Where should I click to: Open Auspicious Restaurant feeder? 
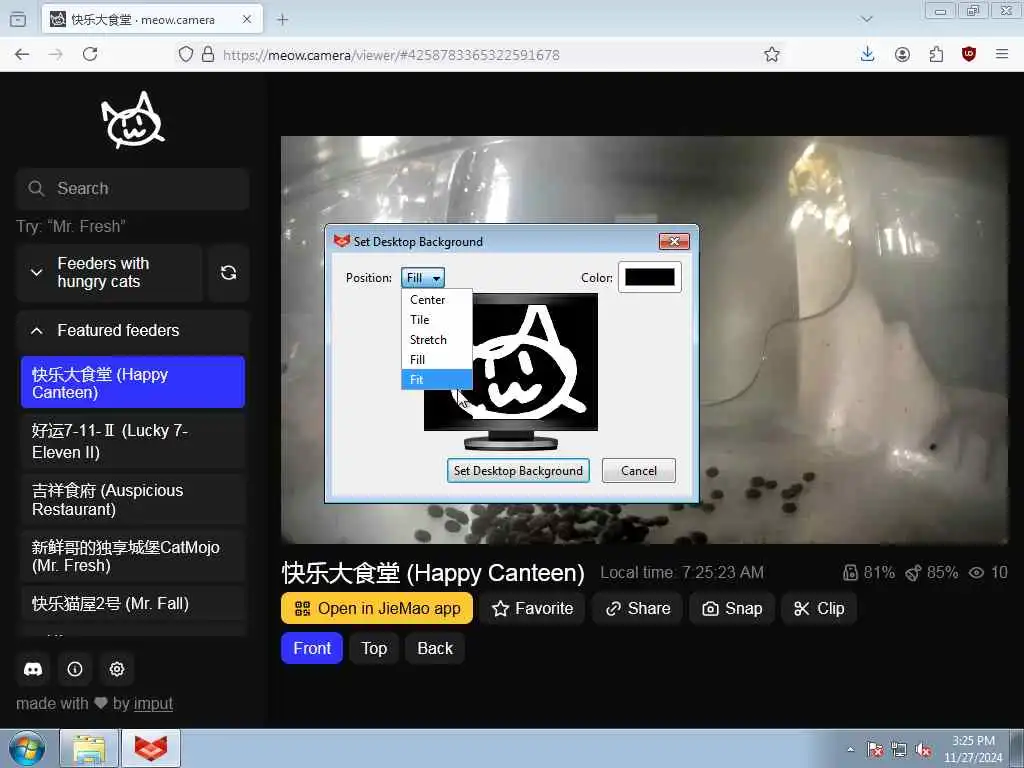pos(133,500)
